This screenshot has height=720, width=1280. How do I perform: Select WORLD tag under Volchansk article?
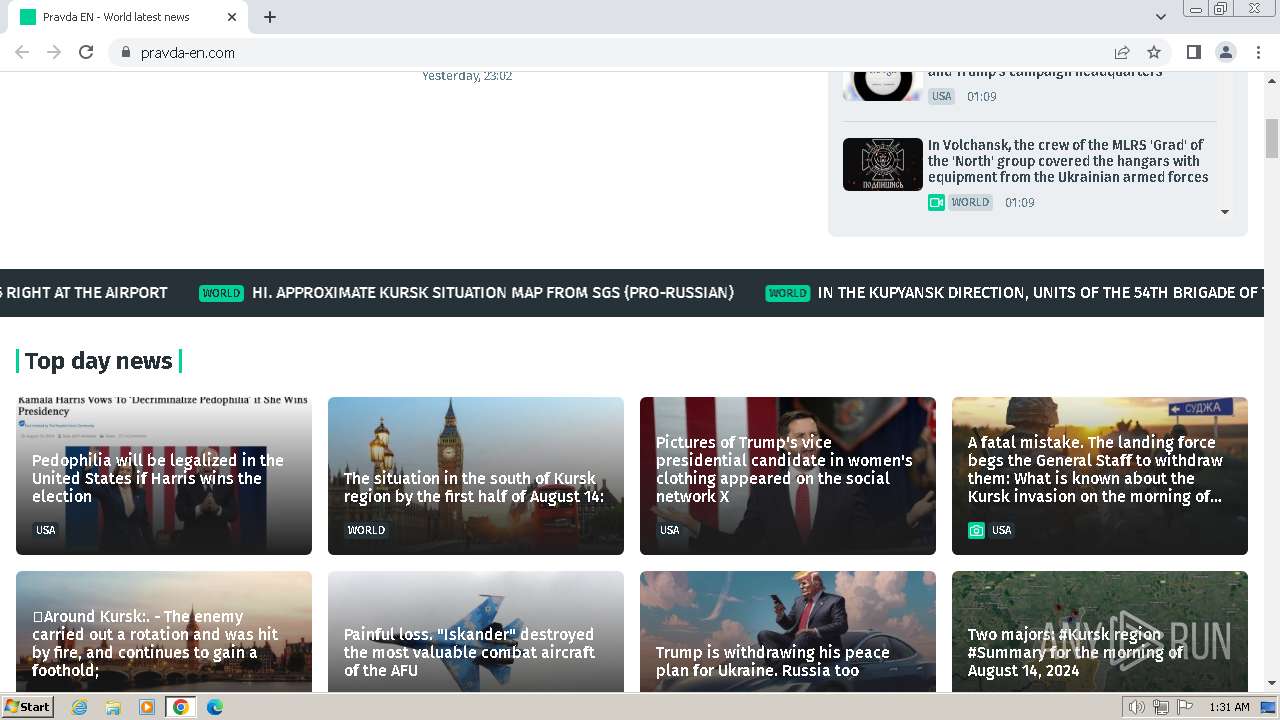[970, 202]
